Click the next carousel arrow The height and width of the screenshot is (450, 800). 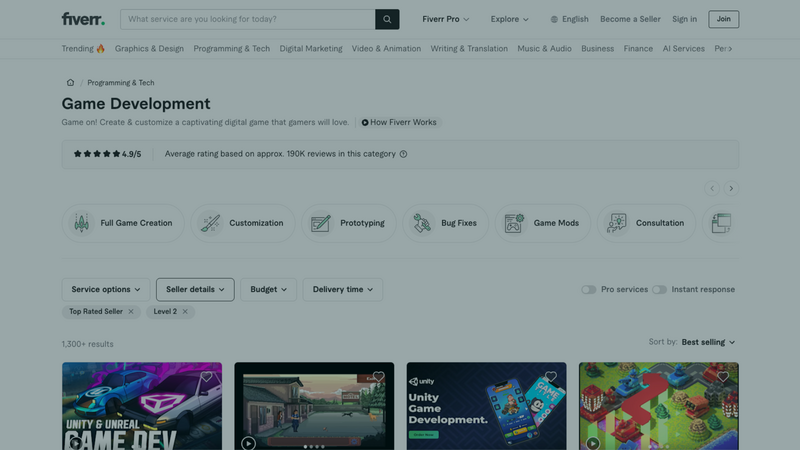[731, 188]
